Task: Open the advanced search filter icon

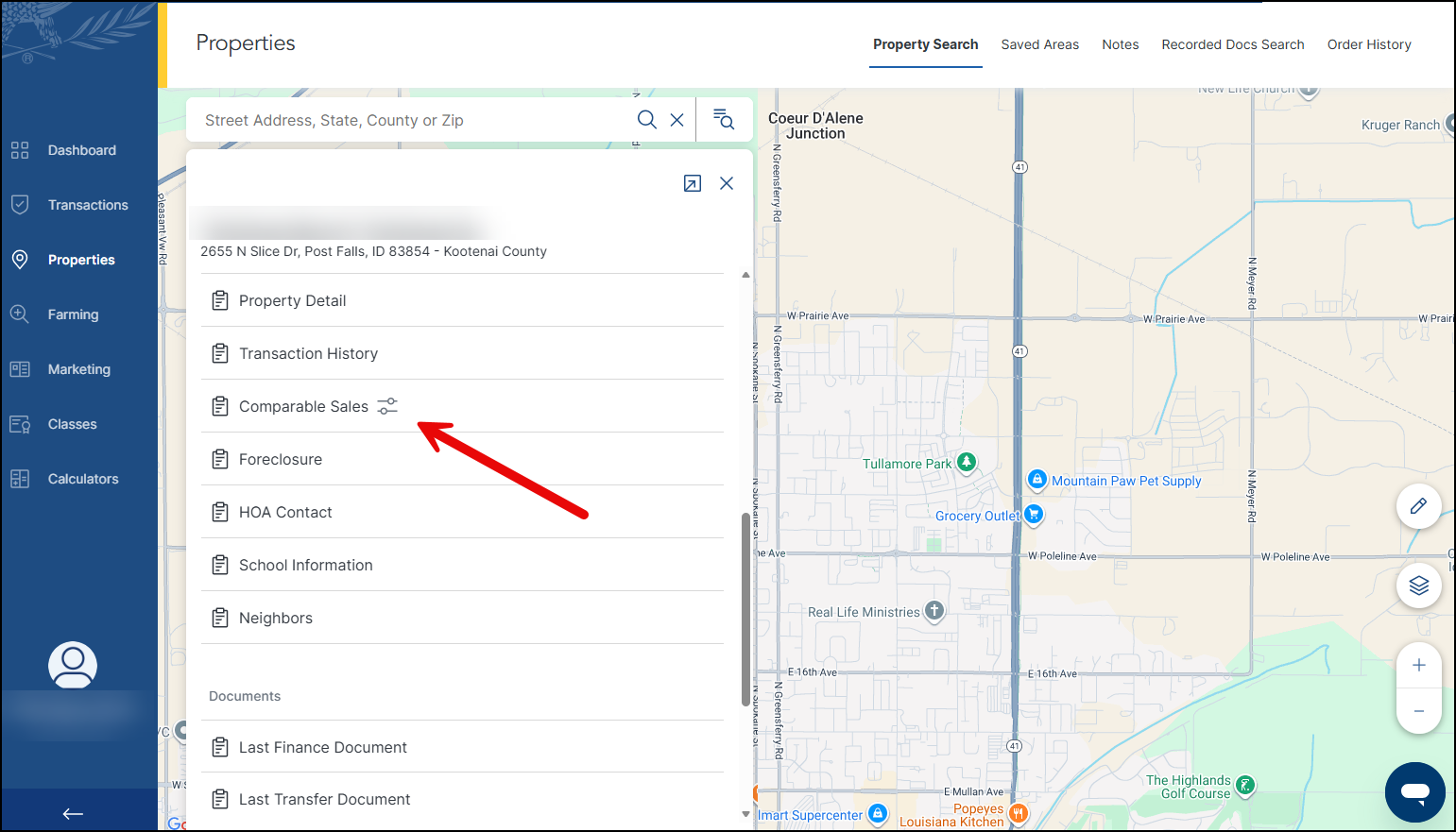Action: (724, 120)
